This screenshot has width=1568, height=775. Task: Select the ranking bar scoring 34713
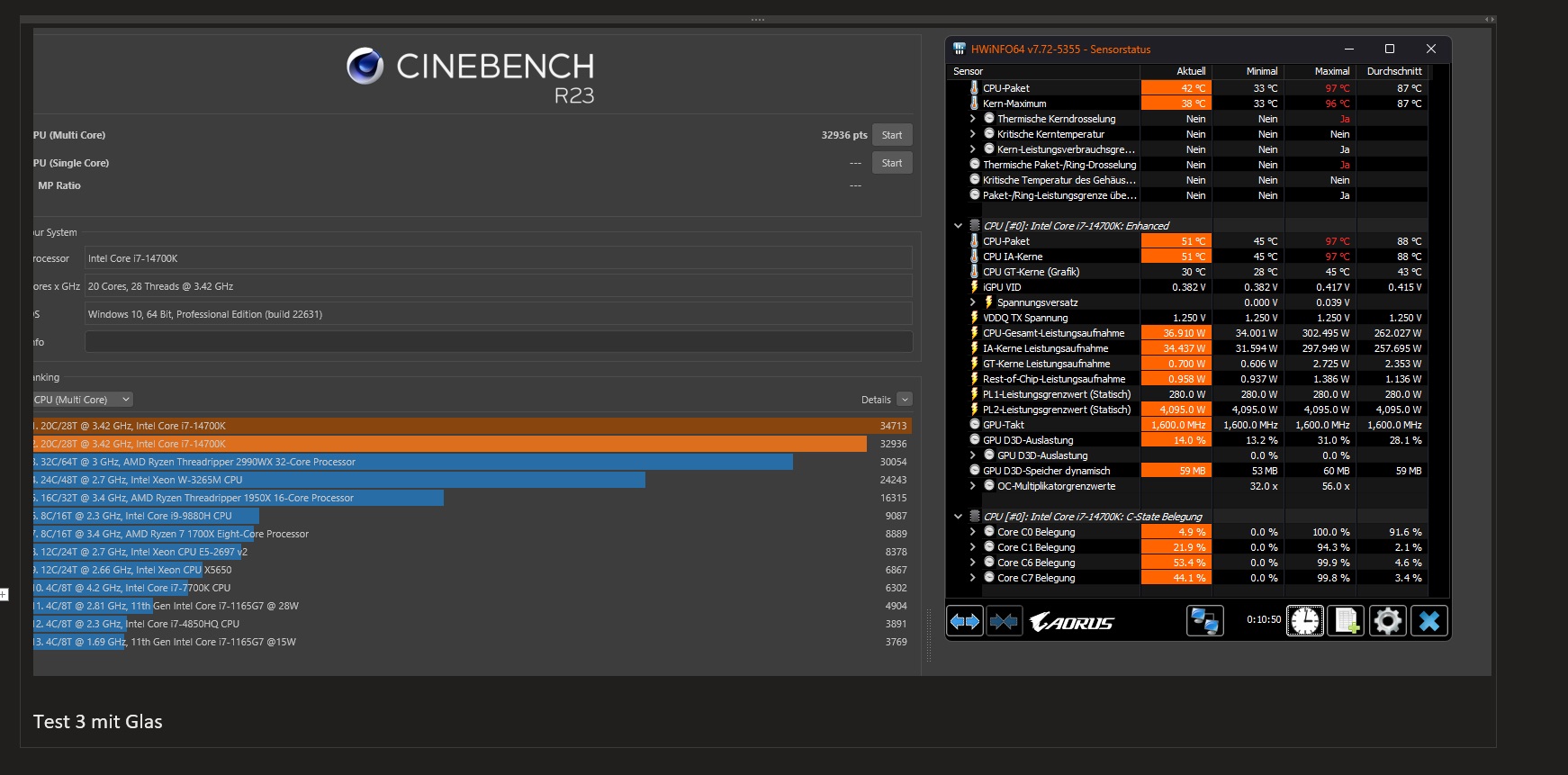coord(473,426)
